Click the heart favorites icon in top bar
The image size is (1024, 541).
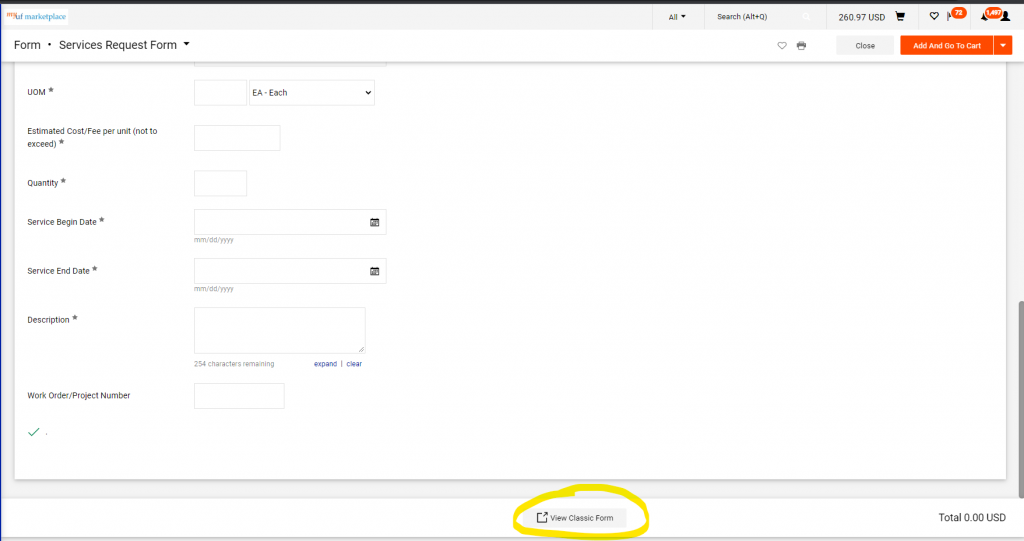934,16
